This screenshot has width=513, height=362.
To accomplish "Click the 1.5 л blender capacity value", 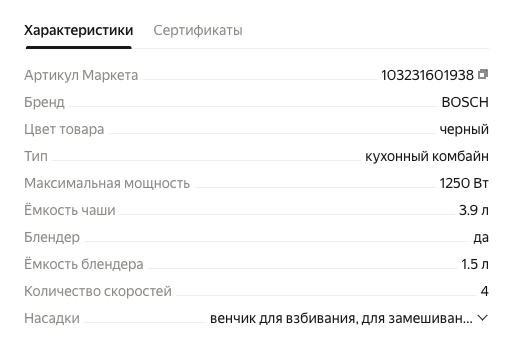I will point(475,264).
